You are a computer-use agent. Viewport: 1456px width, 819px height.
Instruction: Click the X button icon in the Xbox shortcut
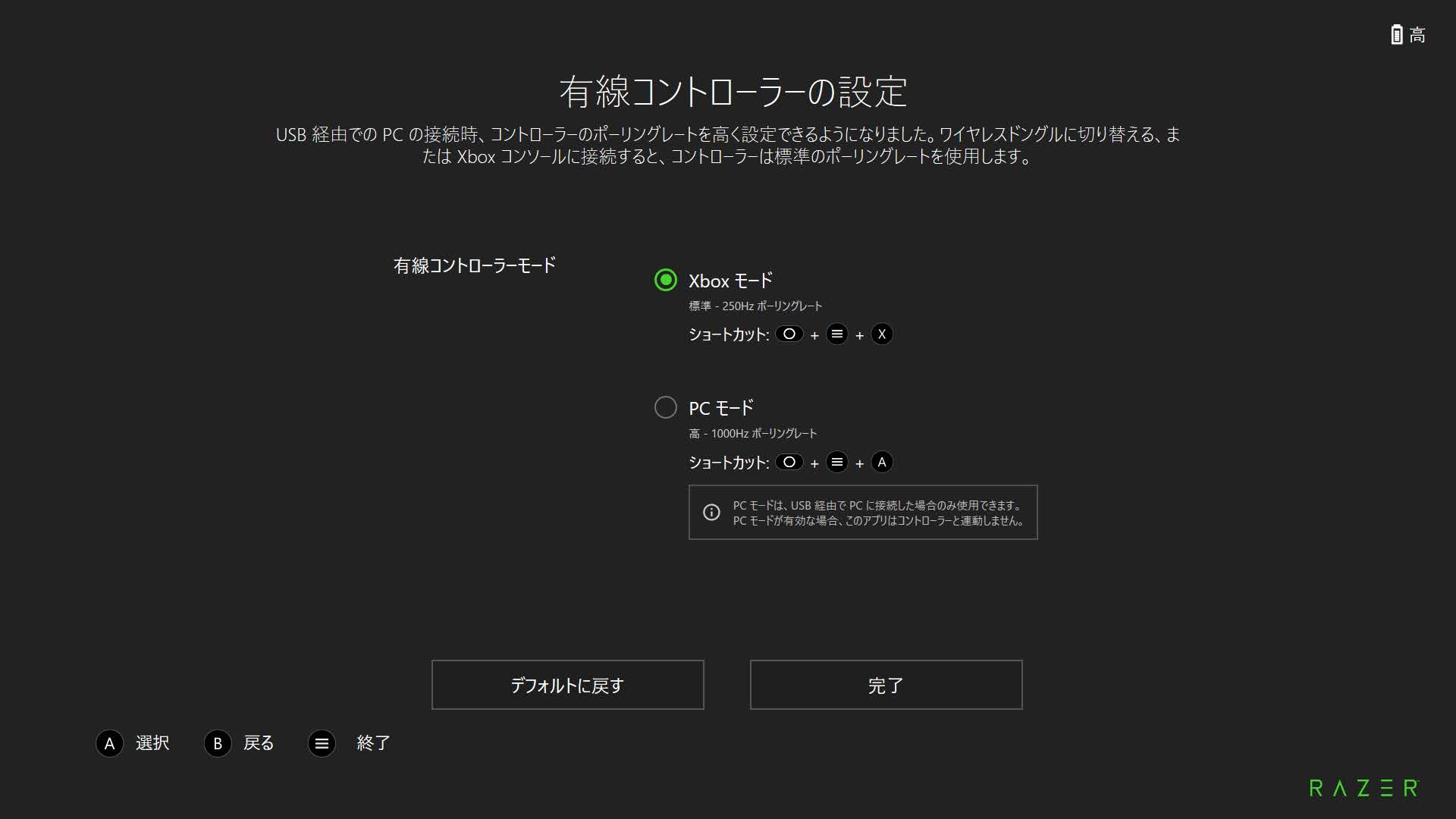[881, 334]
